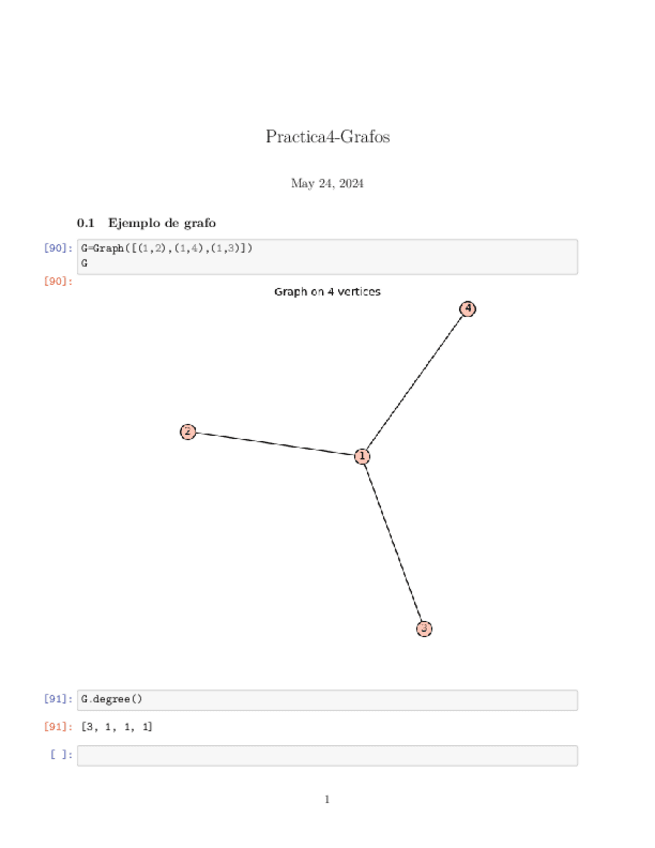Click the G.degree() code cell
Screen dimensions: 655x848
(327, 699)
